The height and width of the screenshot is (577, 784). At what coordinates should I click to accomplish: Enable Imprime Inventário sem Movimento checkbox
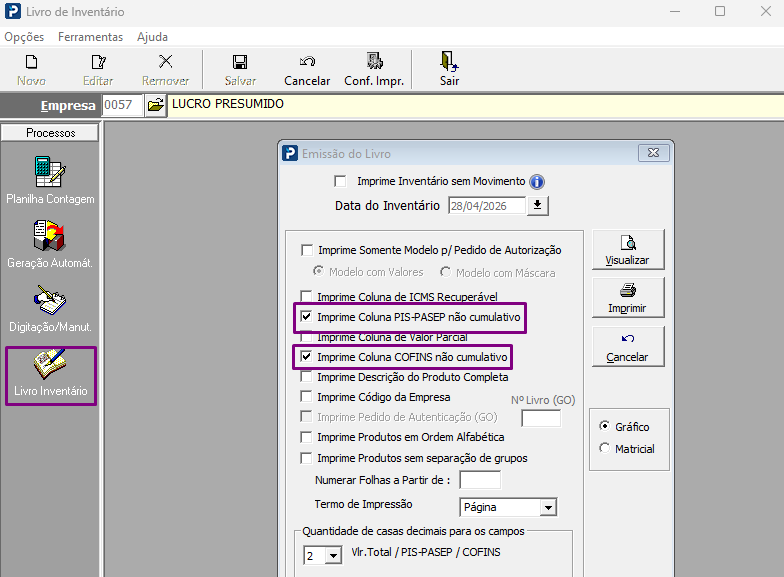[x=340, y=181]
